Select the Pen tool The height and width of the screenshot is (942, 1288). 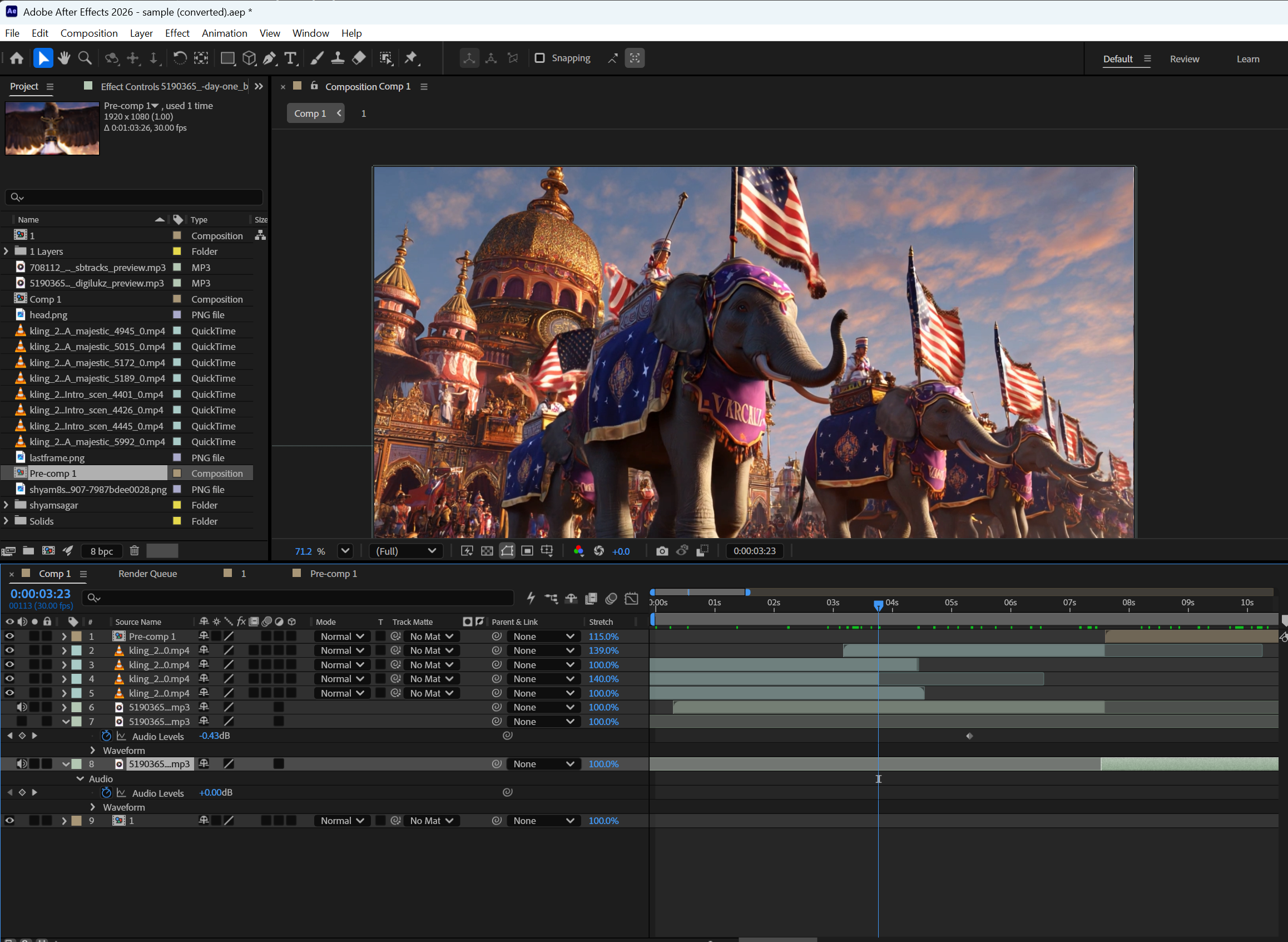point(270,58)
